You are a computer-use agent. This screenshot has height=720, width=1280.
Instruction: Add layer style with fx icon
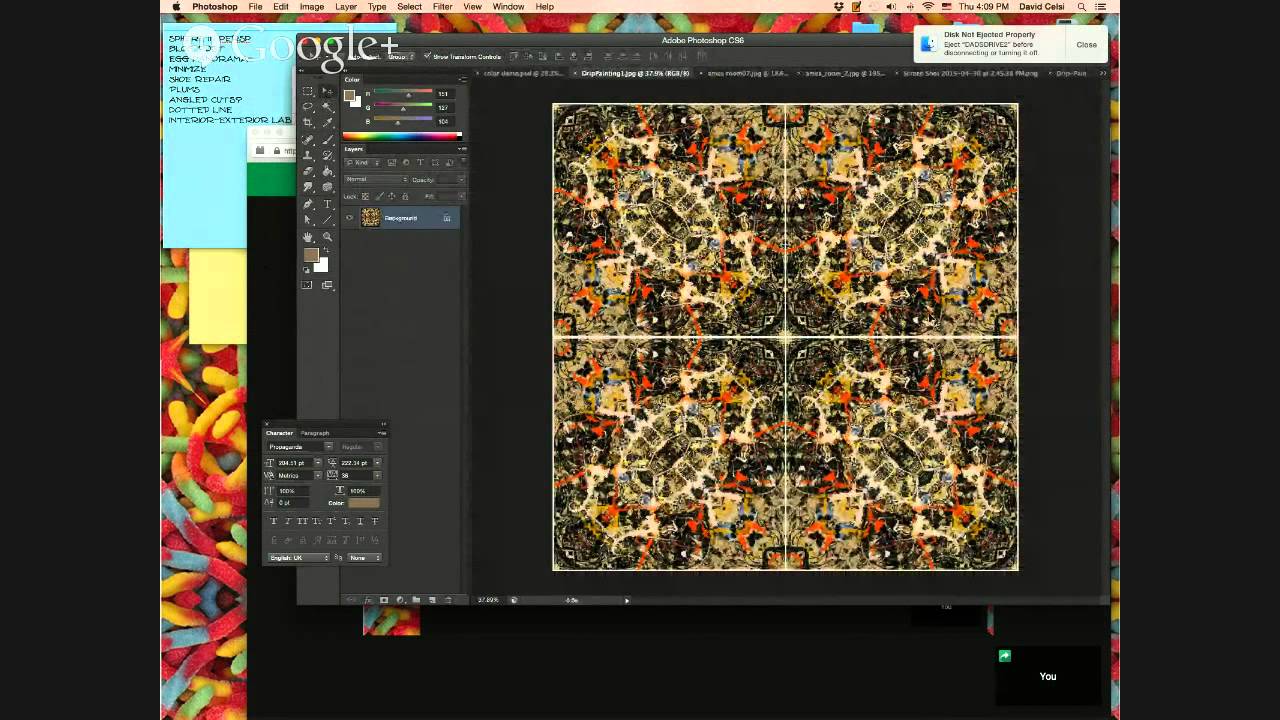368,600
